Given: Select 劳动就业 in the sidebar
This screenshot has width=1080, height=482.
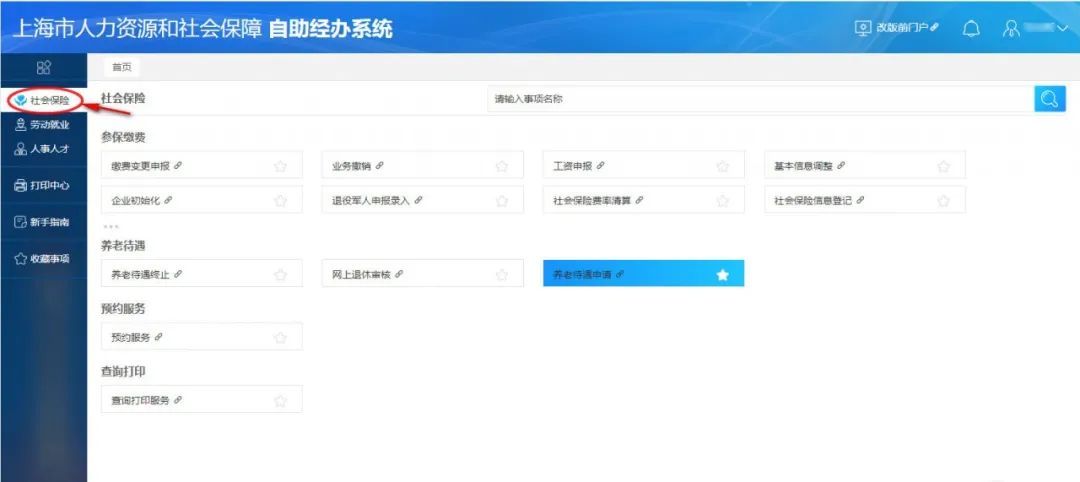Looking at the screenshot, I should (x=43, y=125).
